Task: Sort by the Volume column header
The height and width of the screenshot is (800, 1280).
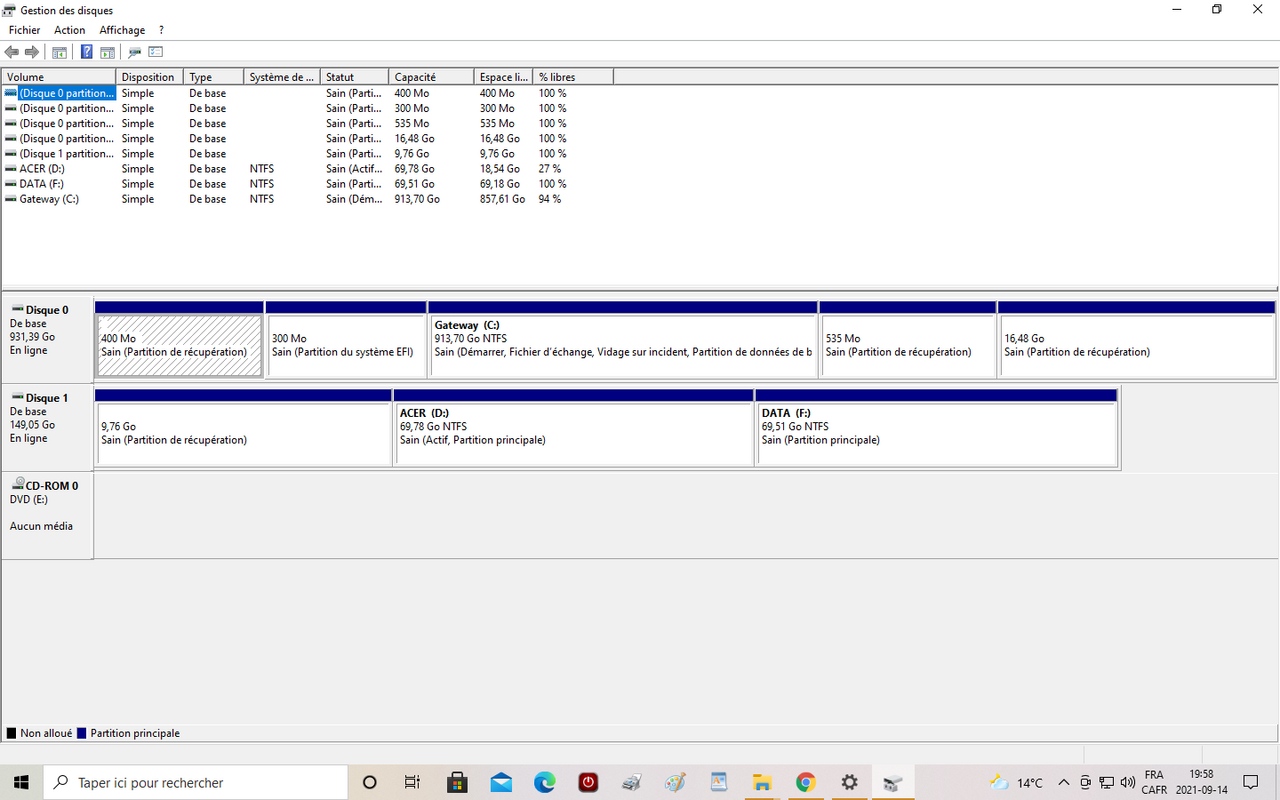Action: coord(60,77)
